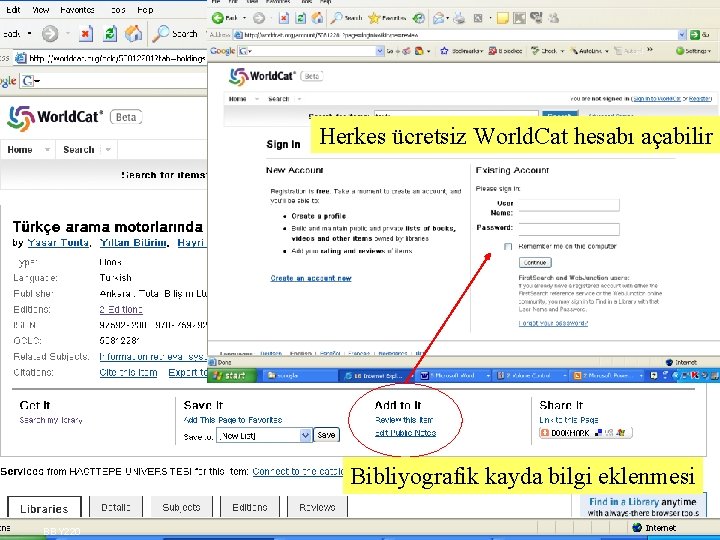Screen dimensions: 720x540
Task: Tick Remember me on this computer checkbox
Action: click(x=508, y=247)
